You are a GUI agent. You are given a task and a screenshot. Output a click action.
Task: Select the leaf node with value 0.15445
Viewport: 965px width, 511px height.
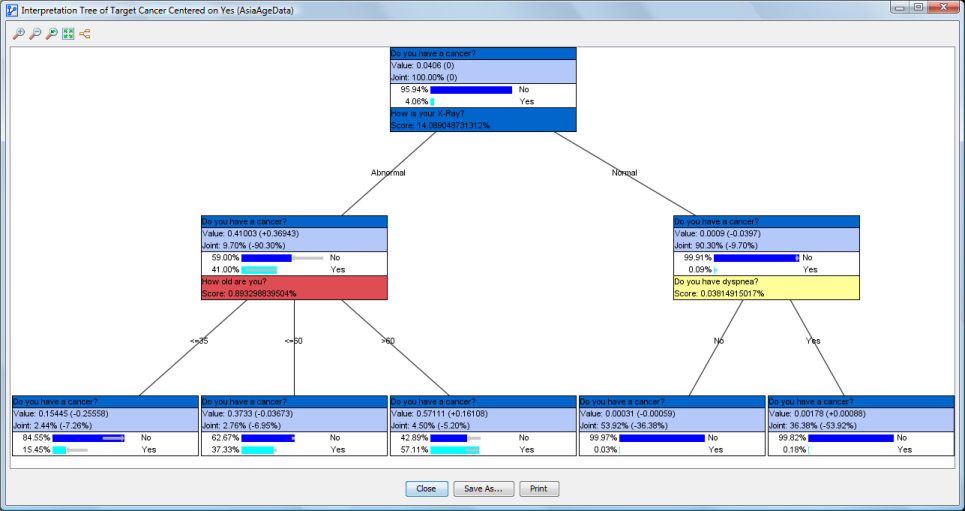click(x=105, y=412)
